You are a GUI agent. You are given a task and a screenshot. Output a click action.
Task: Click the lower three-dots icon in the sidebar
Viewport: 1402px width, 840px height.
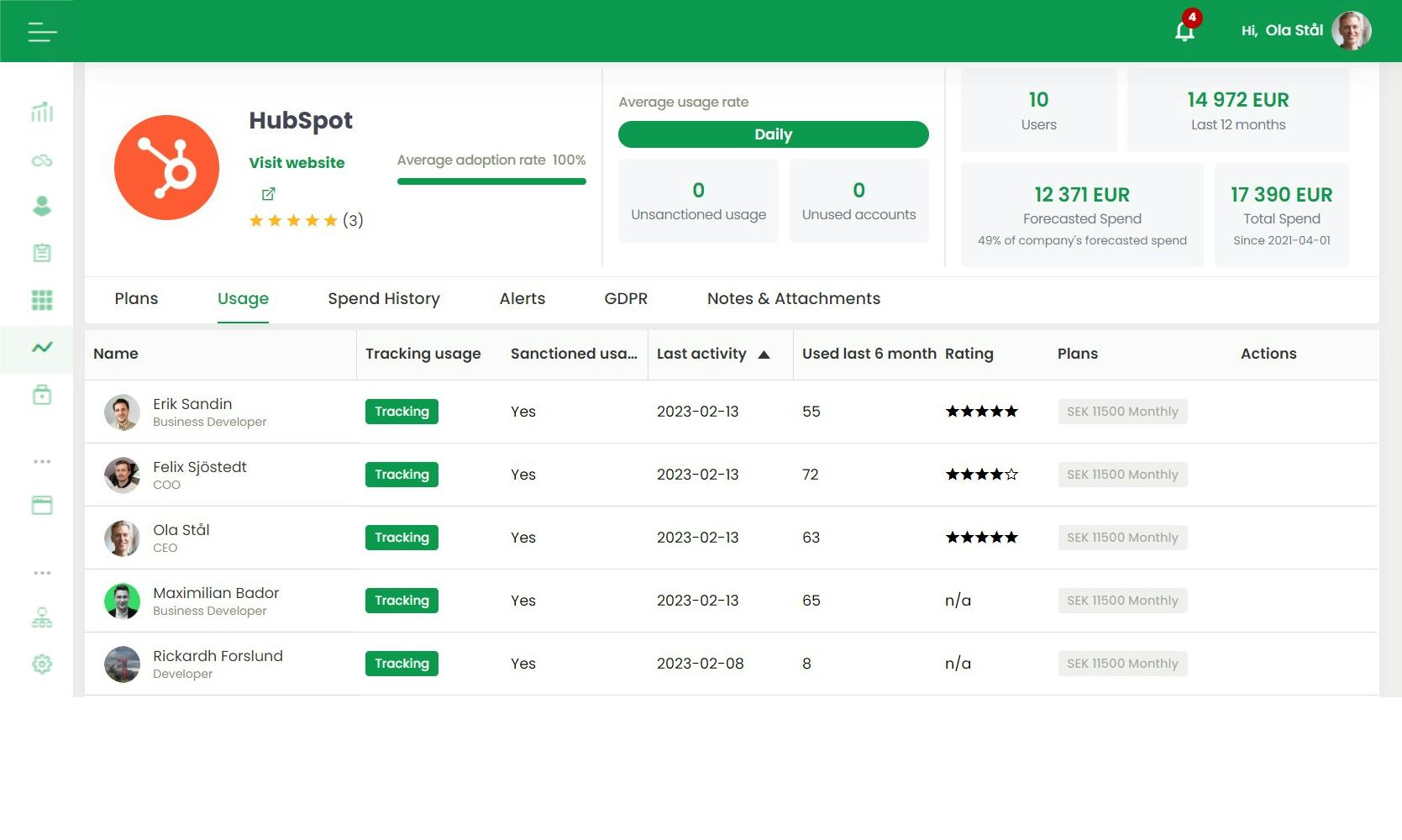(42, 573)
